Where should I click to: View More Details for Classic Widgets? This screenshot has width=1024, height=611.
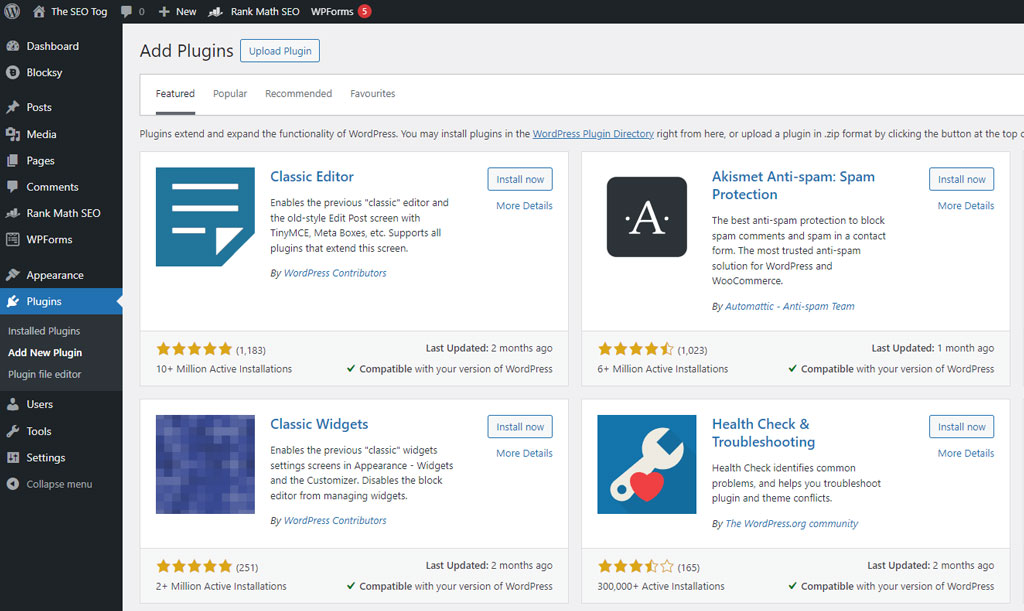point(524,453)
